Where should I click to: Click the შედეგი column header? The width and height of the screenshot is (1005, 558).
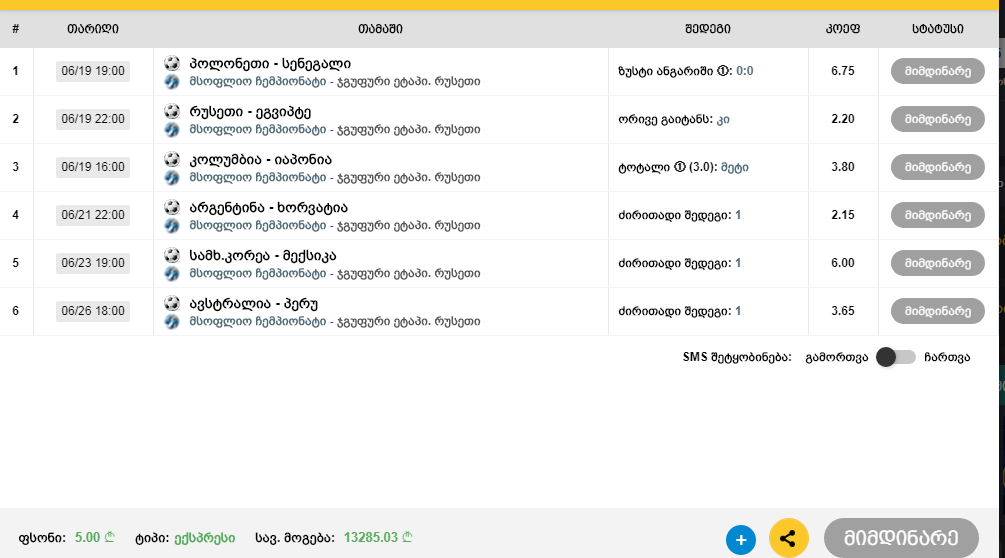[x=708, y=29]
